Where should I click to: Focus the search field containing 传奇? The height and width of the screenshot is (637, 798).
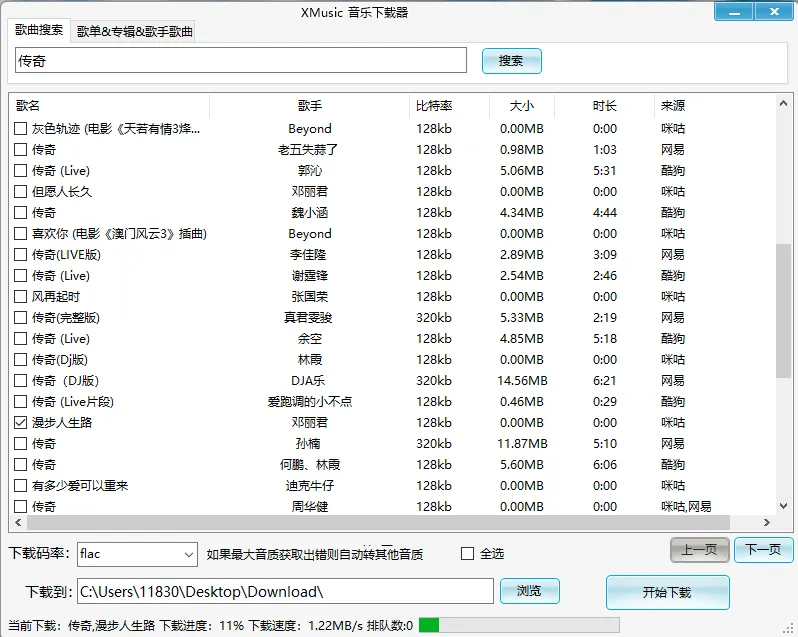pos(241,61)
